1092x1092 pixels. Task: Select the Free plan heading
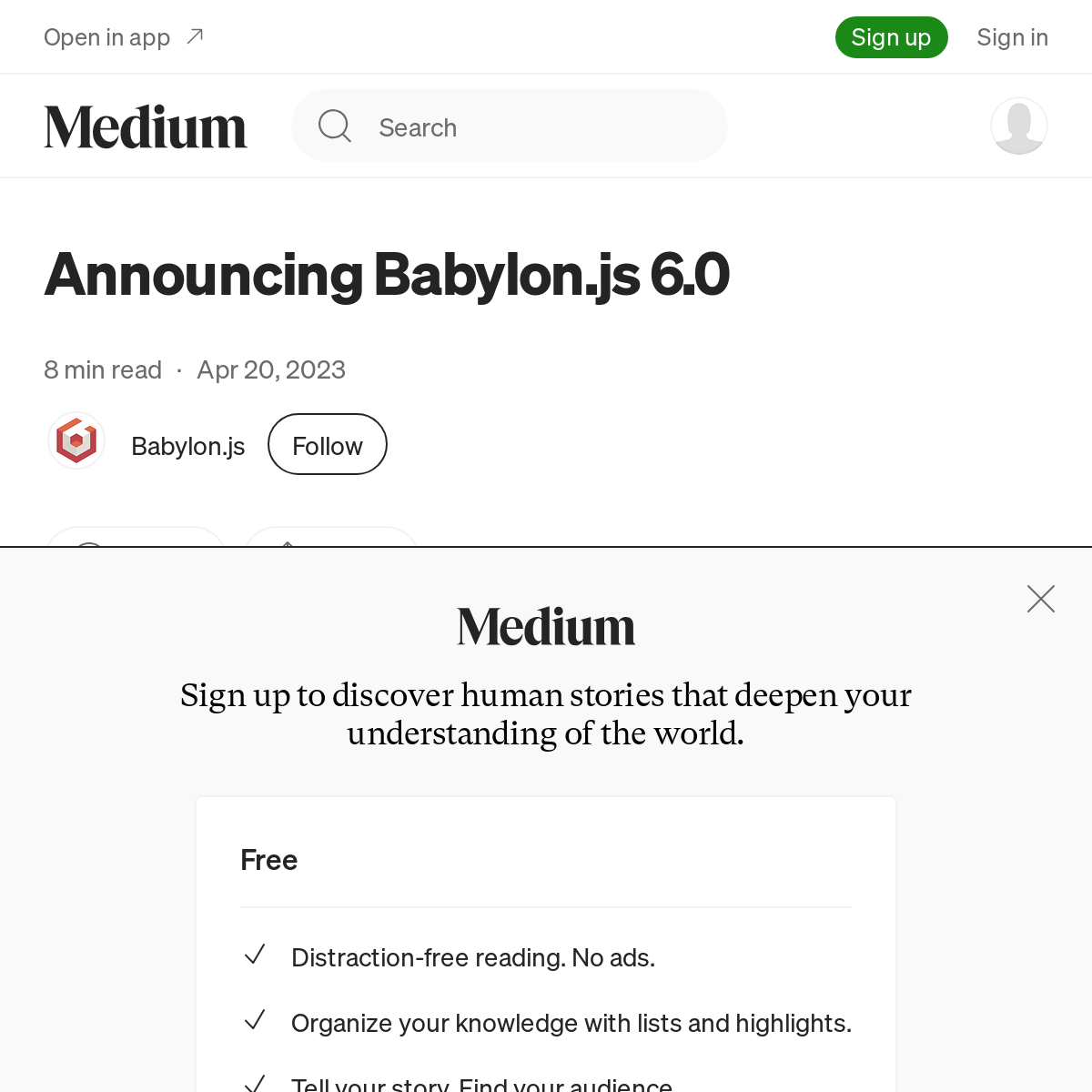click(x=268, y=860)
